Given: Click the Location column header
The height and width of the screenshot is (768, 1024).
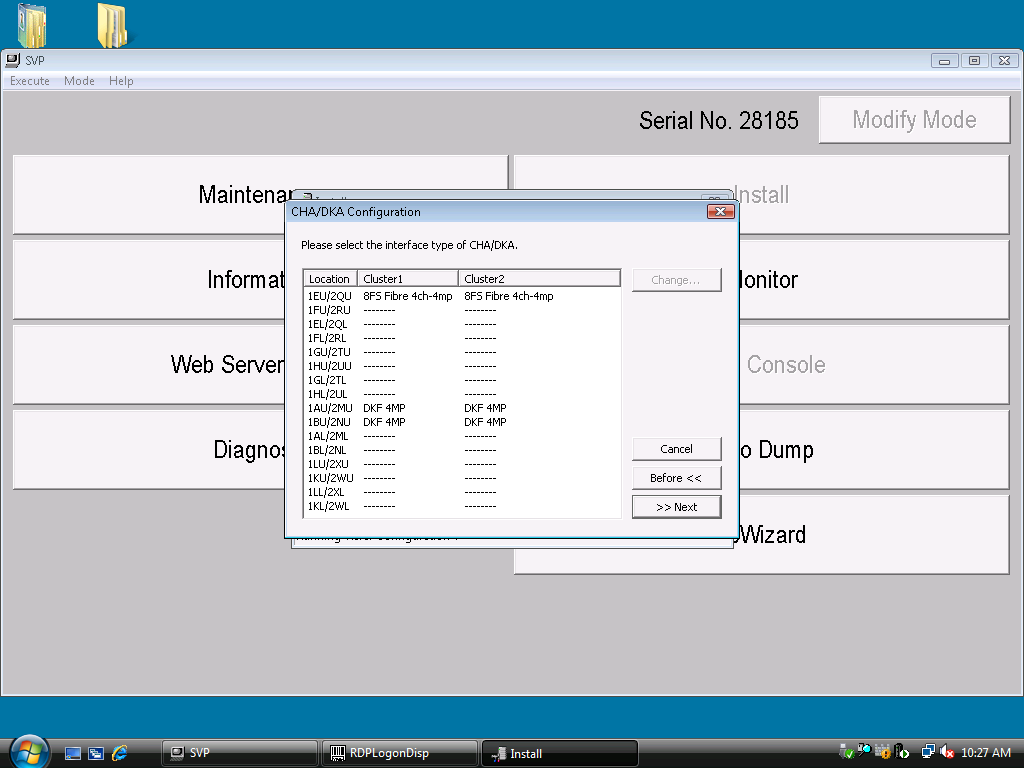Looking at the screenshot, I should click(330, 279).
